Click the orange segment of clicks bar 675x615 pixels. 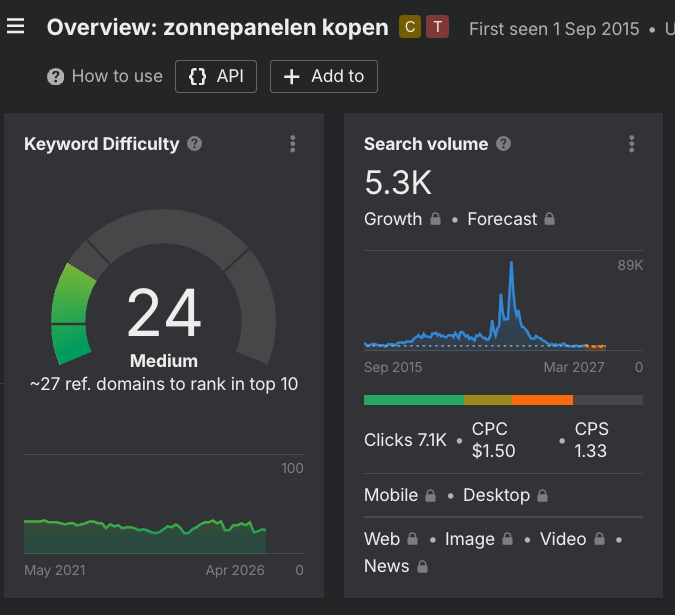[x=542, y=400]
